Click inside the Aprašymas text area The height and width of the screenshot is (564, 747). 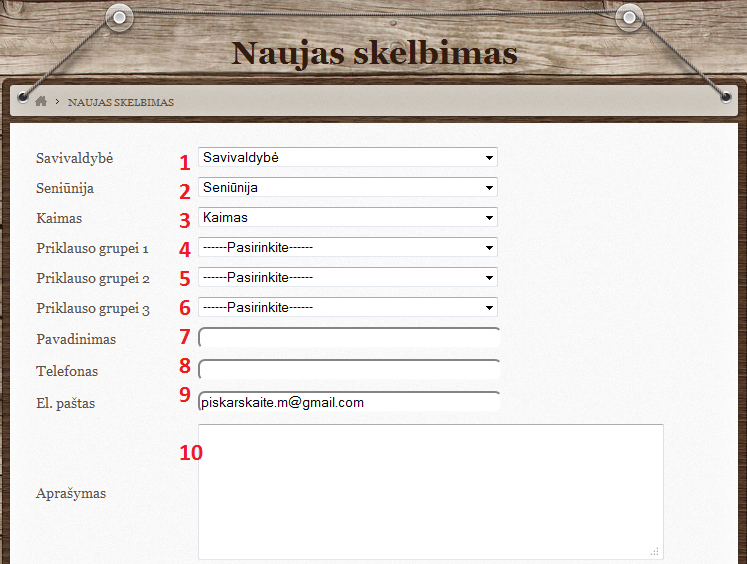[x=430, y=491]
